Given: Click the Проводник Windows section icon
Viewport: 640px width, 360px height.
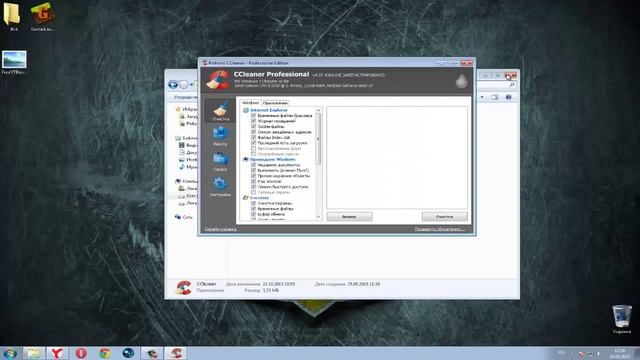Looking at the screenshot, I should [x=246, y=160].
